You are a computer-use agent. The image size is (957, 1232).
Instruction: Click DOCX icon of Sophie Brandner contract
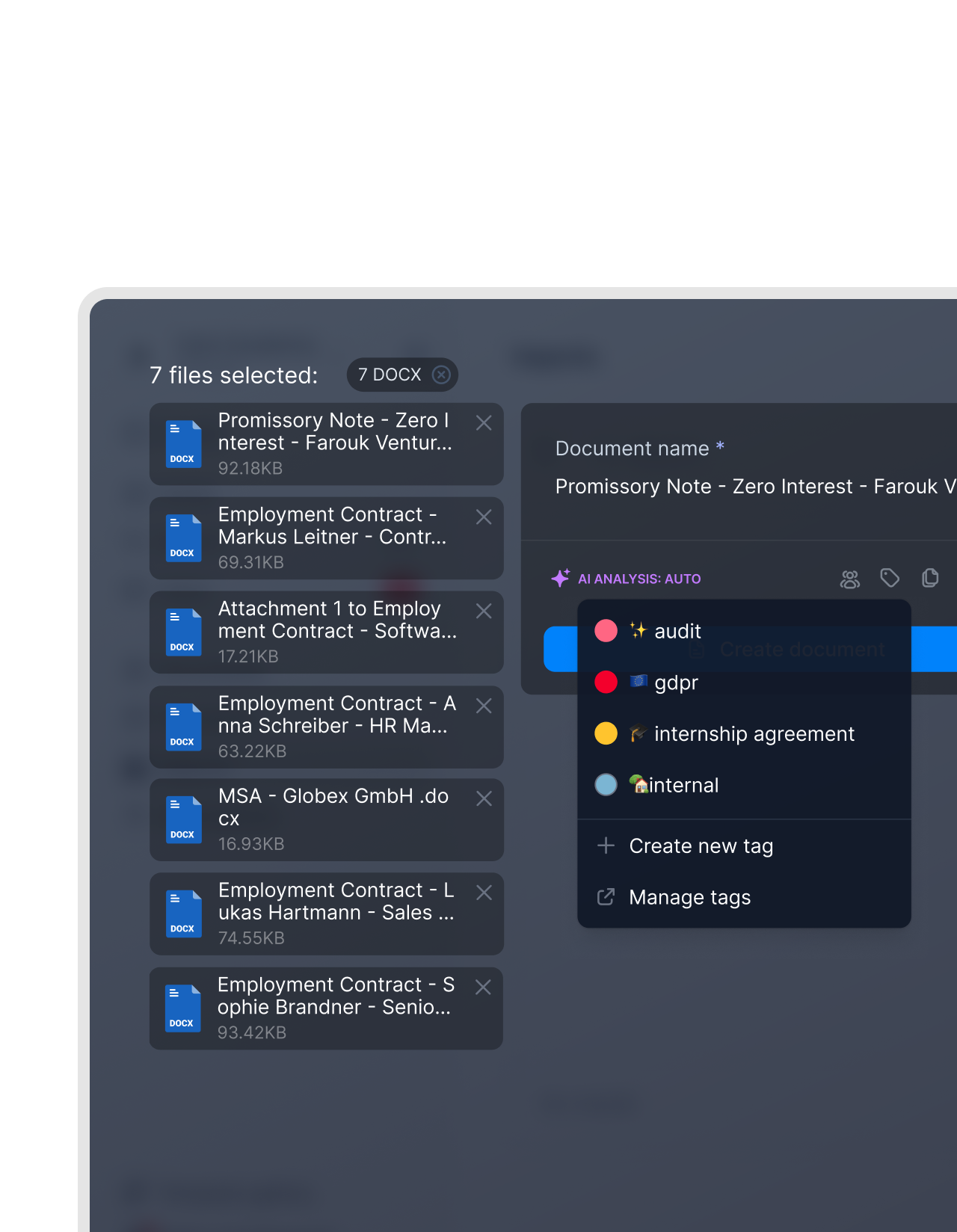tap(182, 1008)
